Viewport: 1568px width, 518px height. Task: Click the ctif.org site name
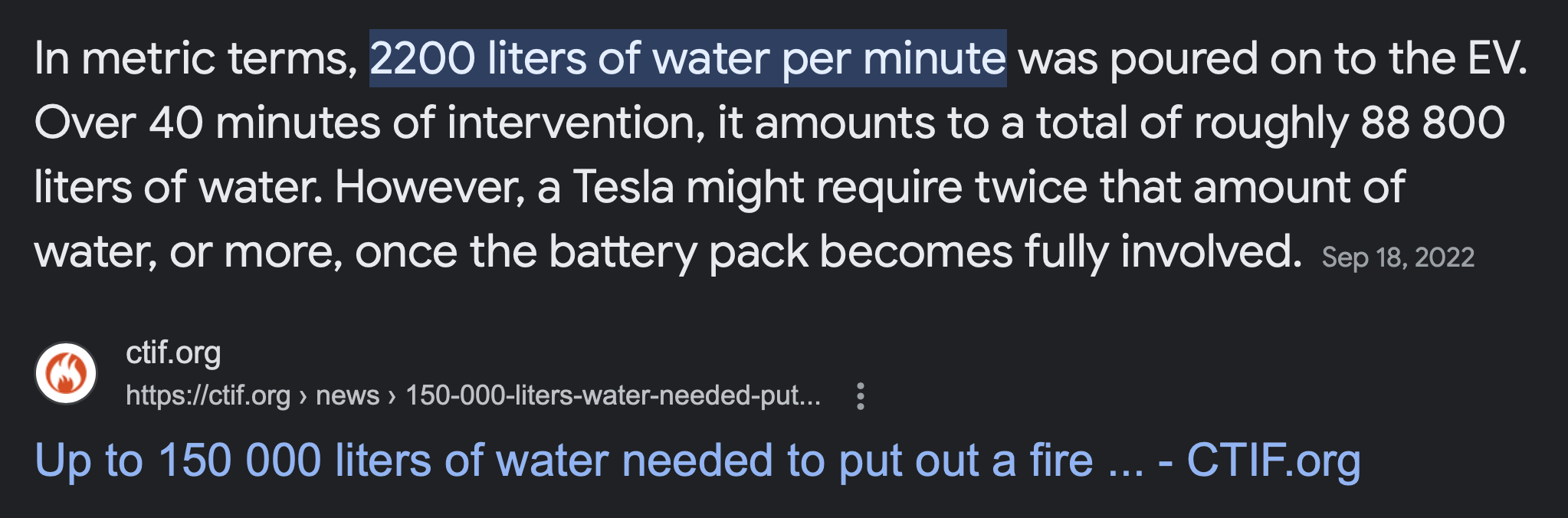(173, 352)
